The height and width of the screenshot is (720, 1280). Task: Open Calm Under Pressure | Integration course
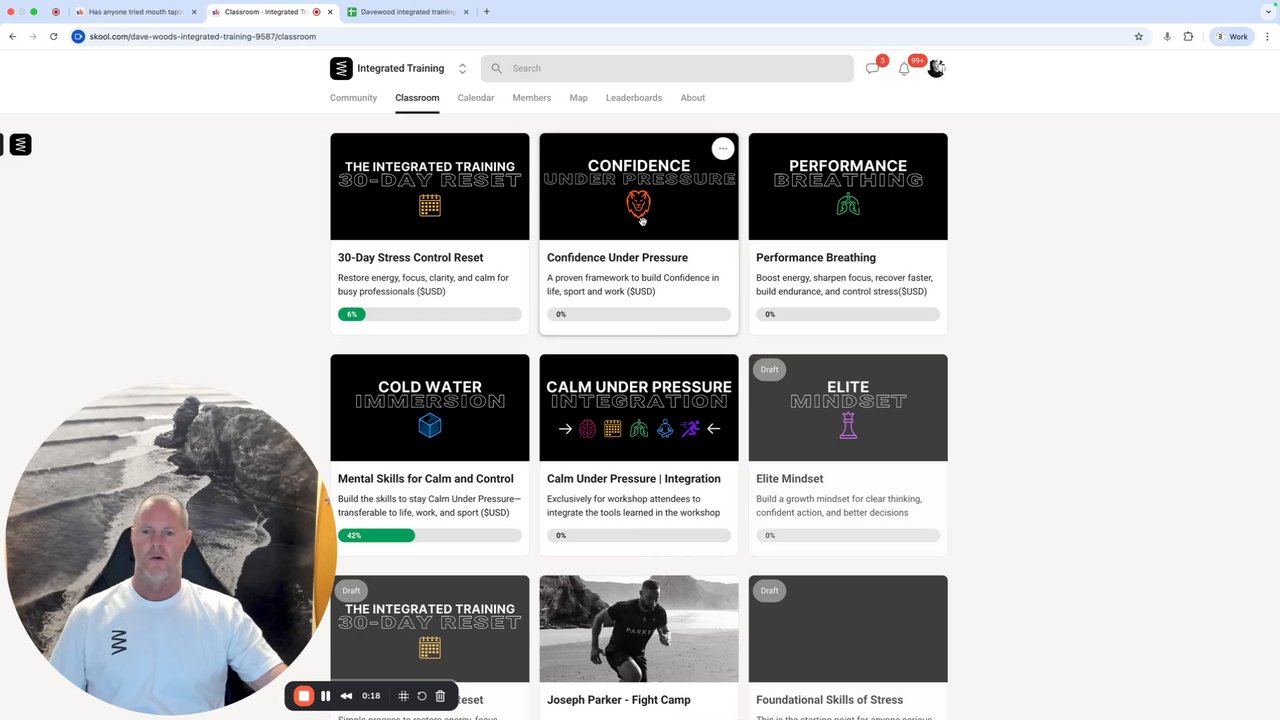coord(634,479)
